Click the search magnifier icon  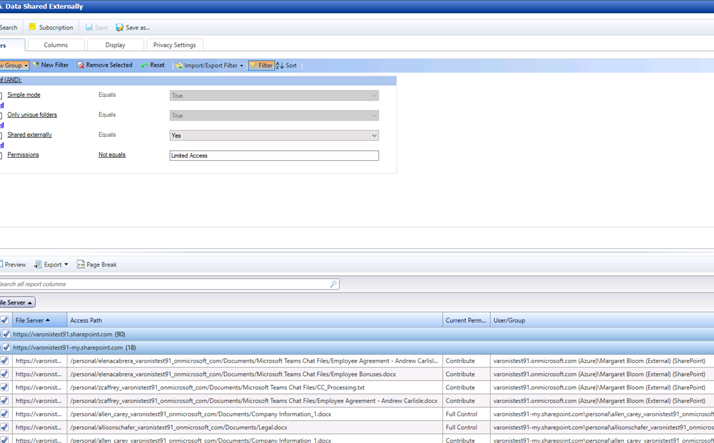(x=333, y=284)
